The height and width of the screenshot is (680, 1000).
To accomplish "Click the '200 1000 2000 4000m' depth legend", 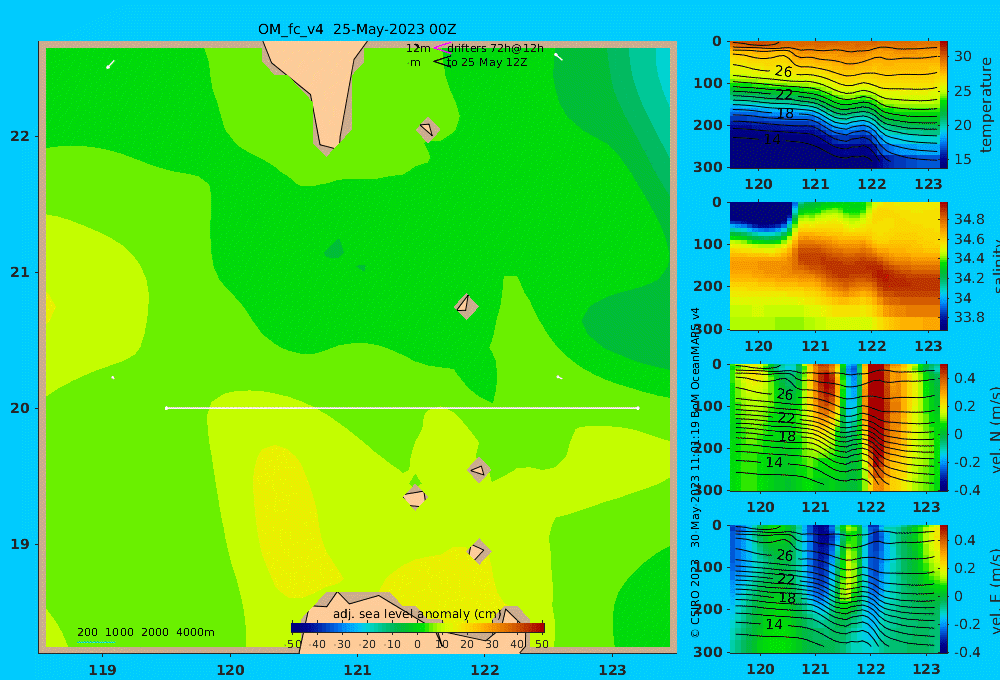I will [x=145, y=632].
